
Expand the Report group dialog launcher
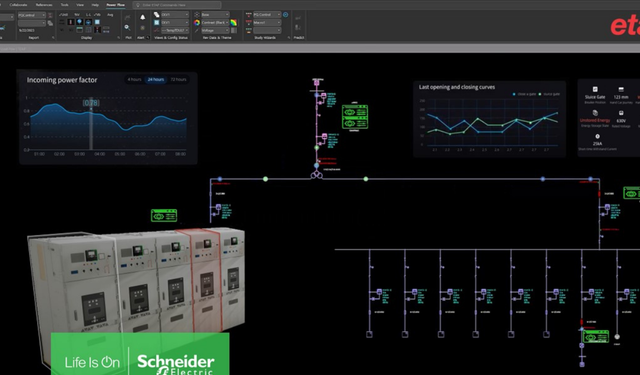tap(53, 38)
